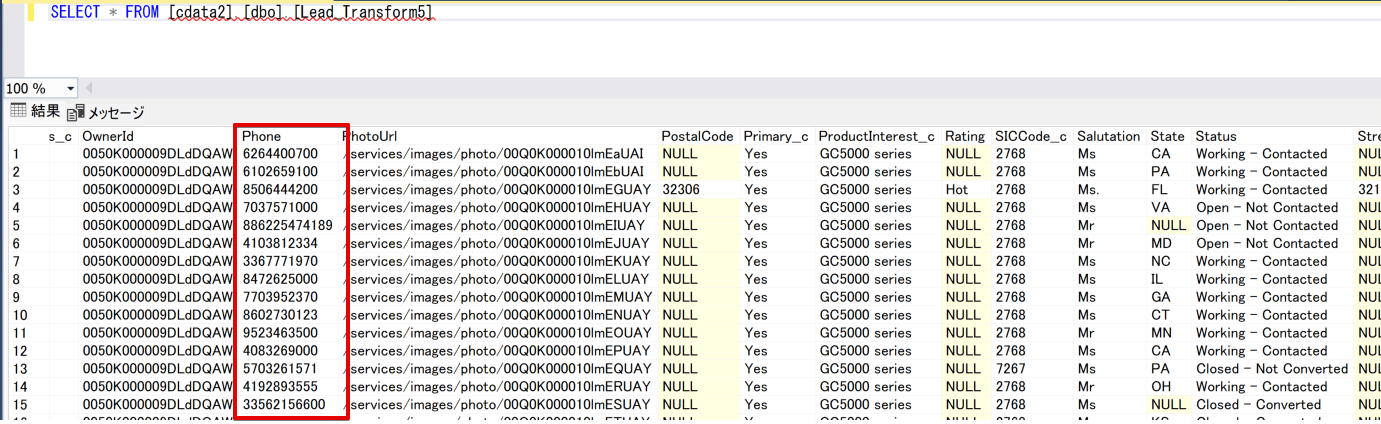Click the results grid icon
The image size is (1381, 424).
point(17,111)
